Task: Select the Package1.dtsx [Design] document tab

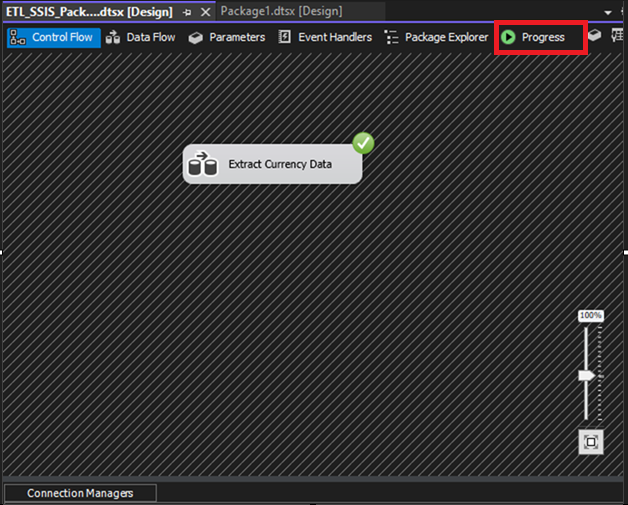Action: [282, 11]
